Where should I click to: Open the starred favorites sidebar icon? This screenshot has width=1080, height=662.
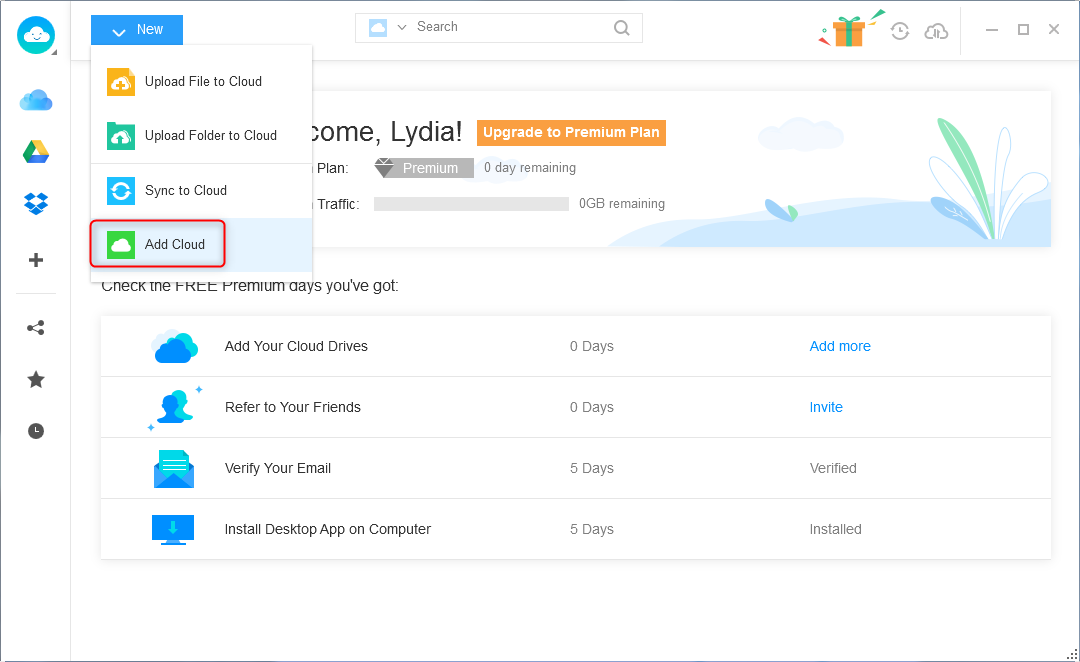[36, 380]
